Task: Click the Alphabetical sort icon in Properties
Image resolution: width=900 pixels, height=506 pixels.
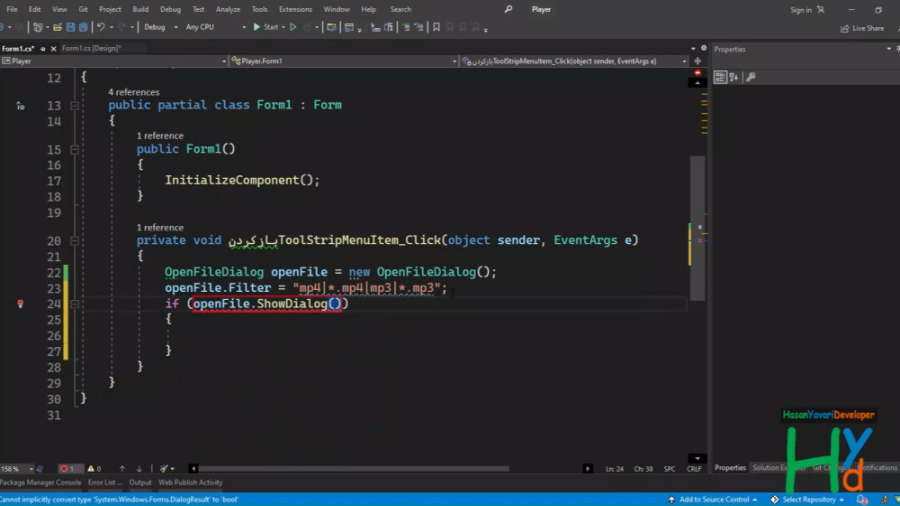Action: pos(733,77)
